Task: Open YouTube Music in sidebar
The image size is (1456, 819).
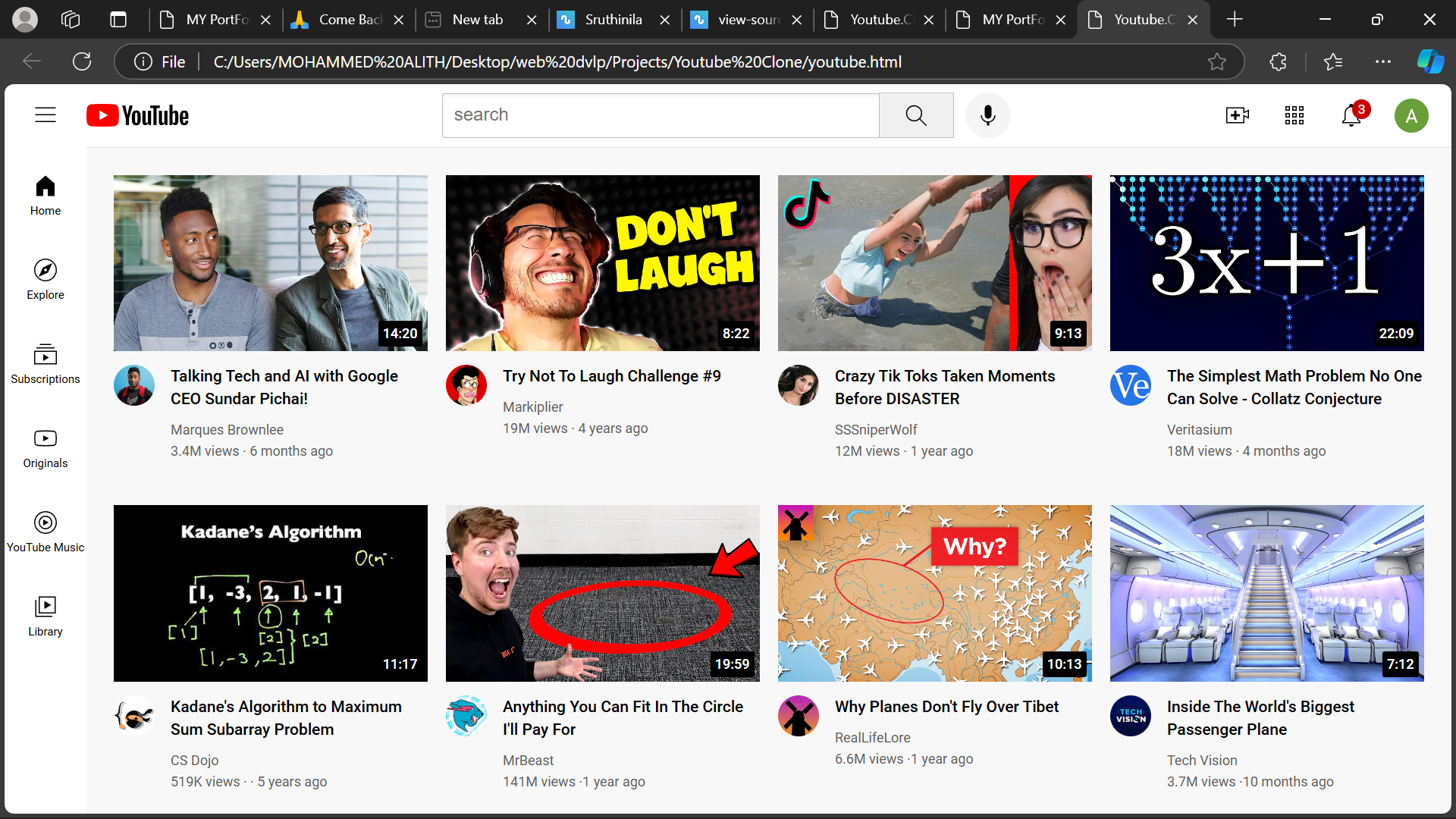Action: (x=45, y=532)
